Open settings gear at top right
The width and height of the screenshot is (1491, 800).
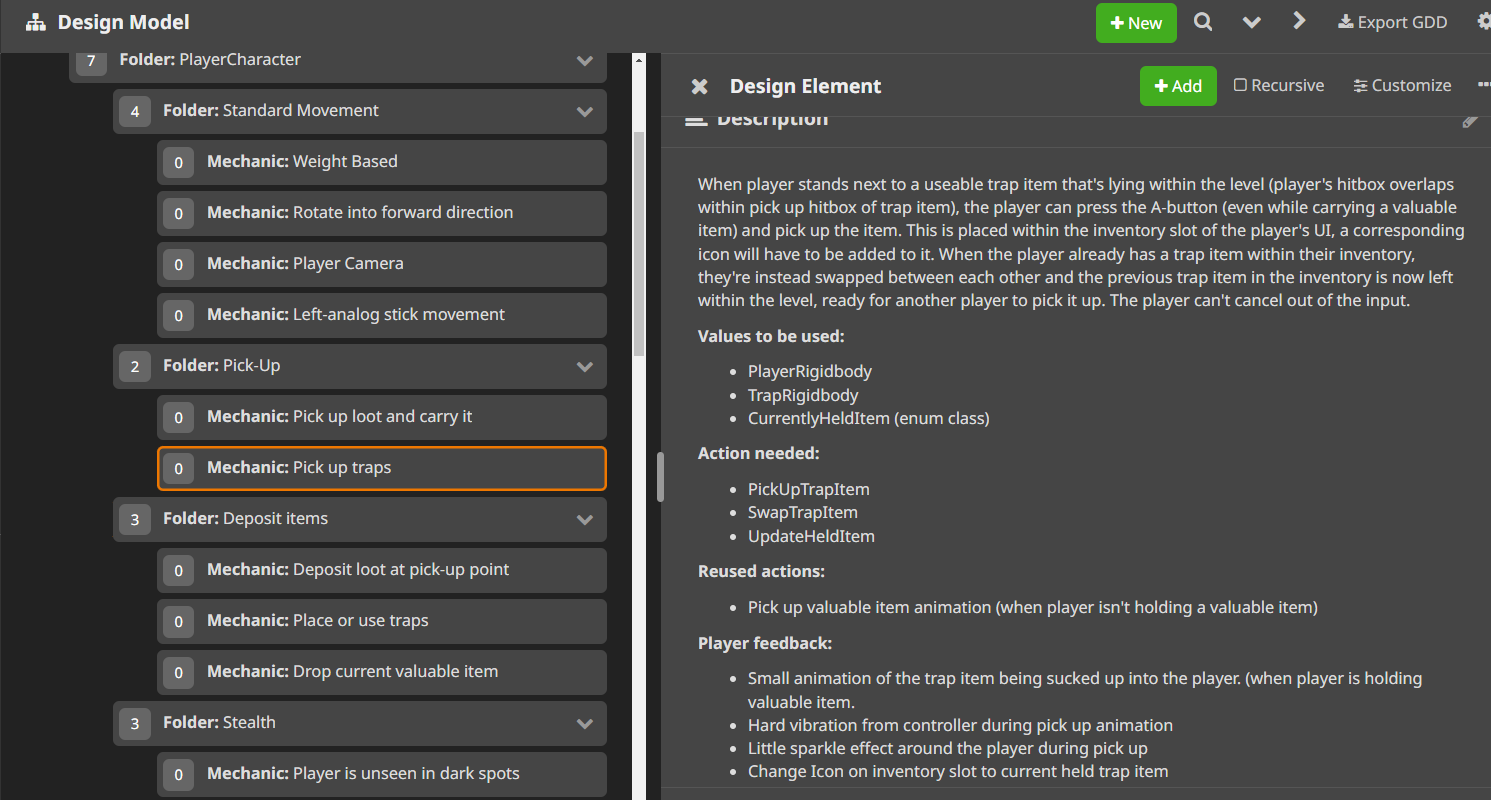(x=1483, y=21)
